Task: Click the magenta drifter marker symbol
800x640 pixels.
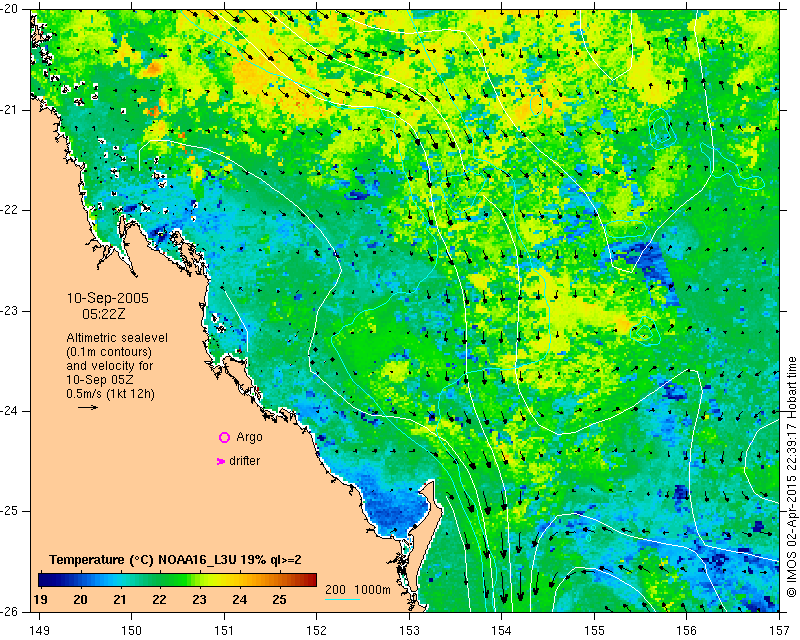Action: click(221, 461)
